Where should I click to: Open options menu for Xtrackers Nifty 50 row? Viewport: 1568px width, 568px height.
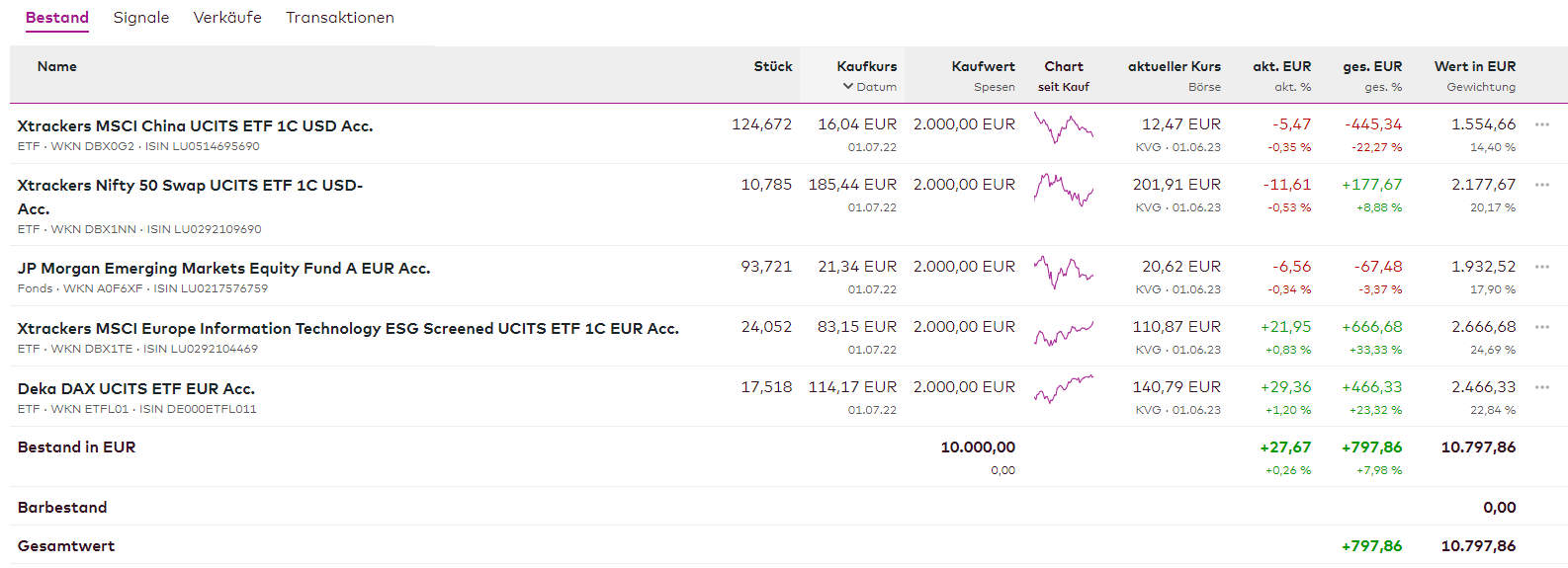point(1541,185)
